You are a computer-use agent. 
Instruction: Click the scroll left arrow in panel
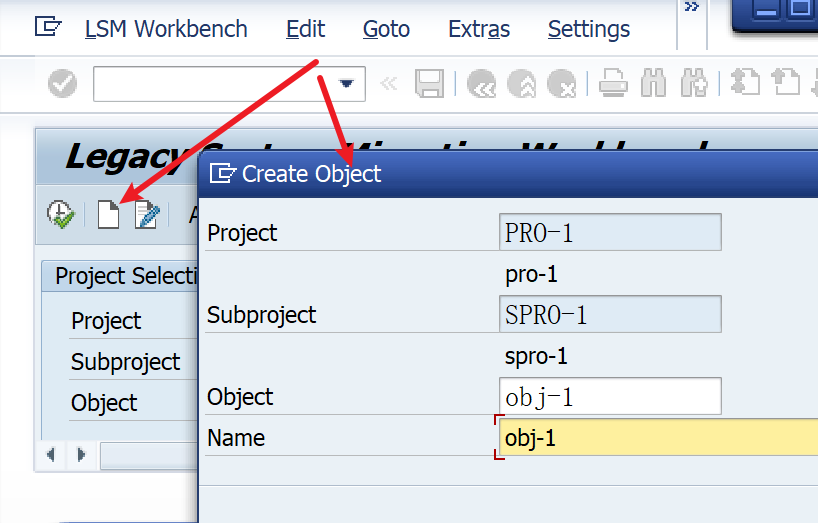point(51,455)
